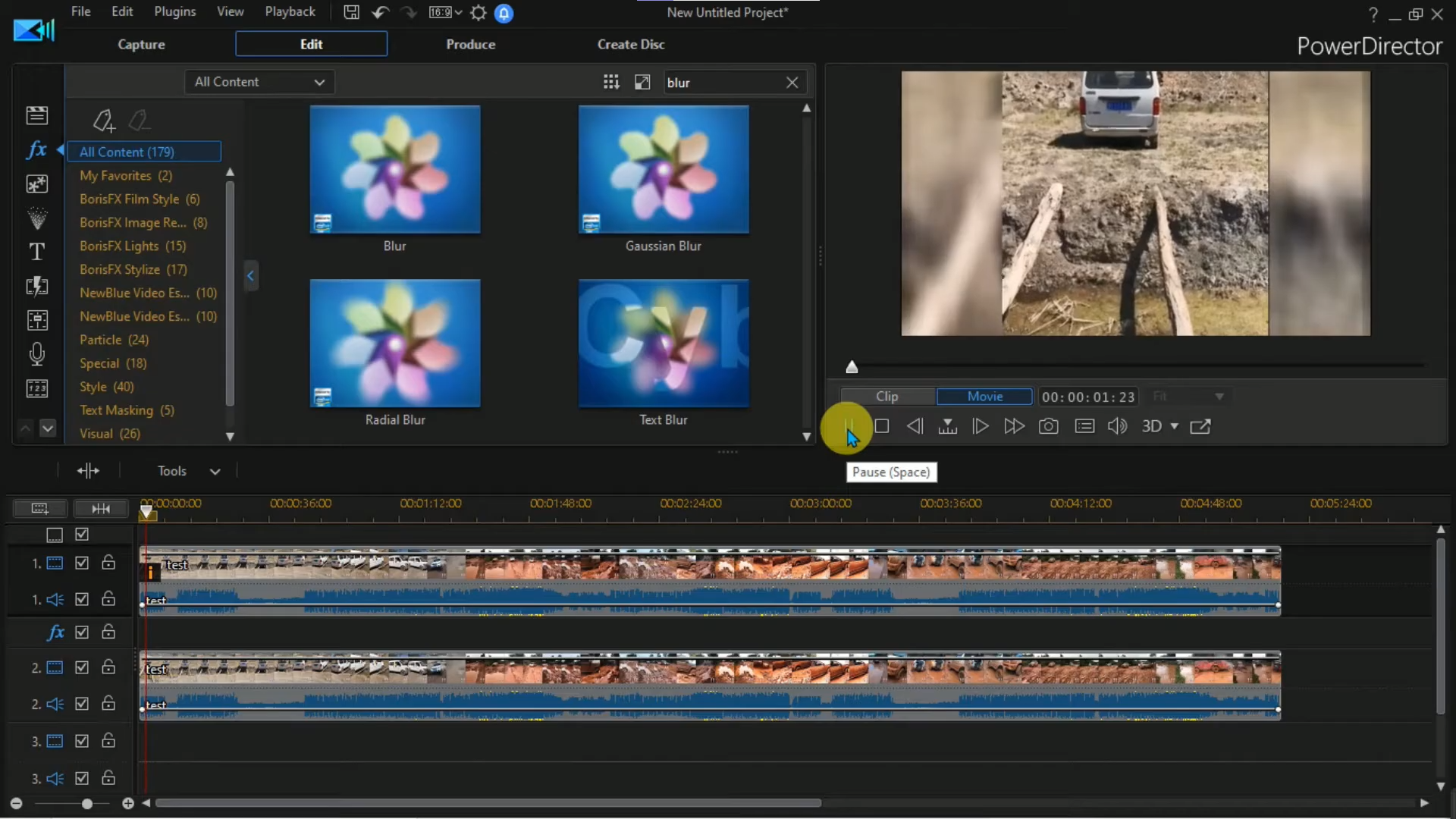Open the Media Room icon in sidebar
The width and height of the screenshot is (1456, 819).
[36, 115]
